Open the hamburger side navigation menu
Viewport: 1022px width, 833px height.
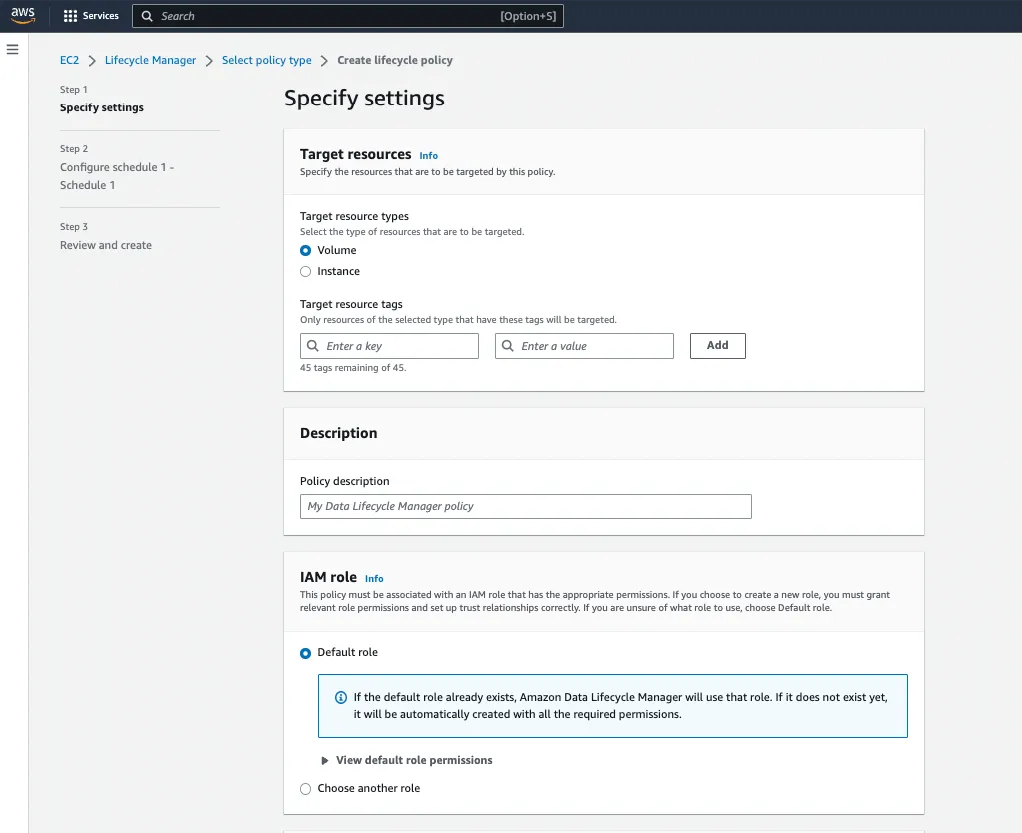[12, 50]
